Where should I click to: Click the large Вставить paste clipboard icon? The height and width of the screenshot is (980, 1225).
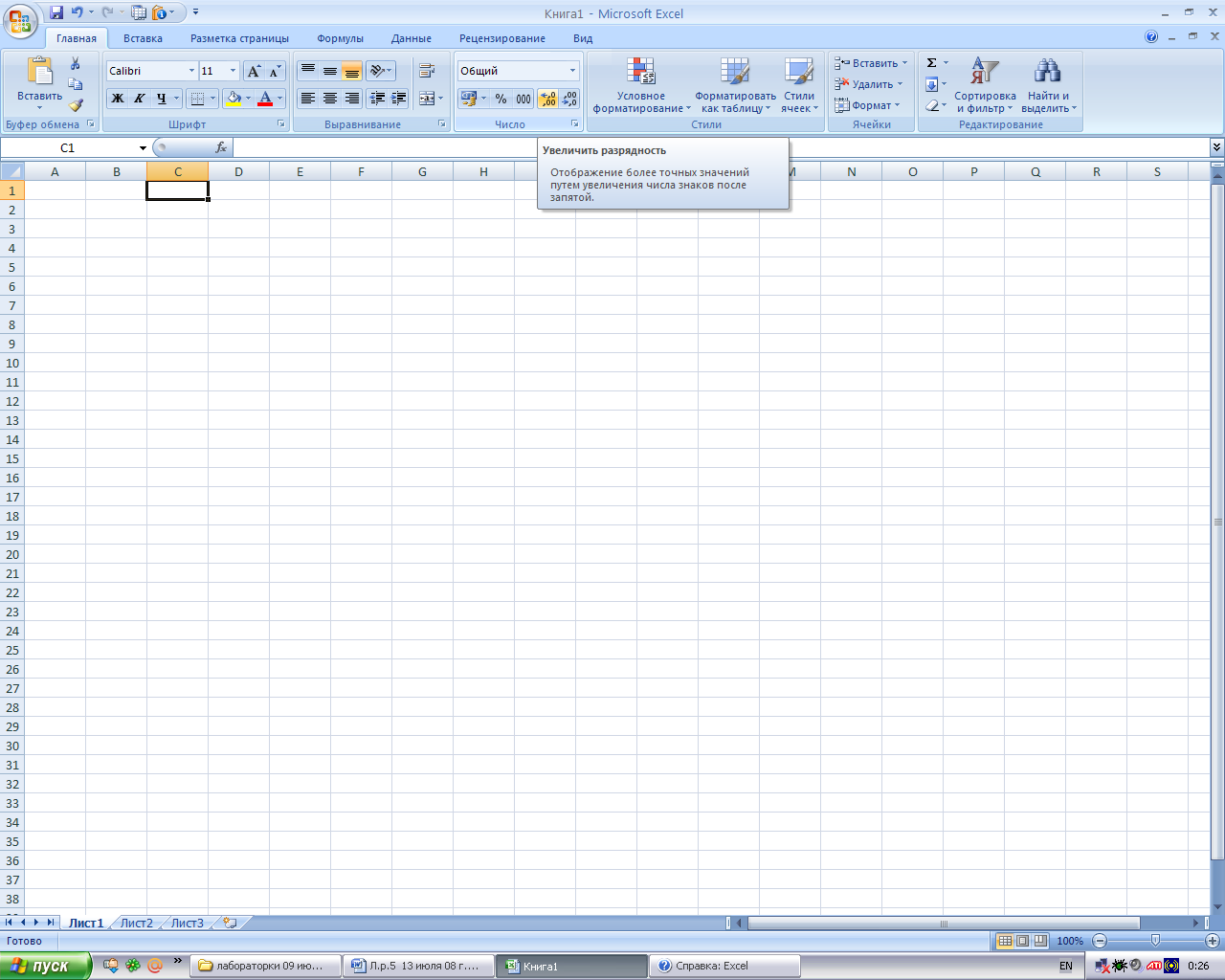pos(39,72)
